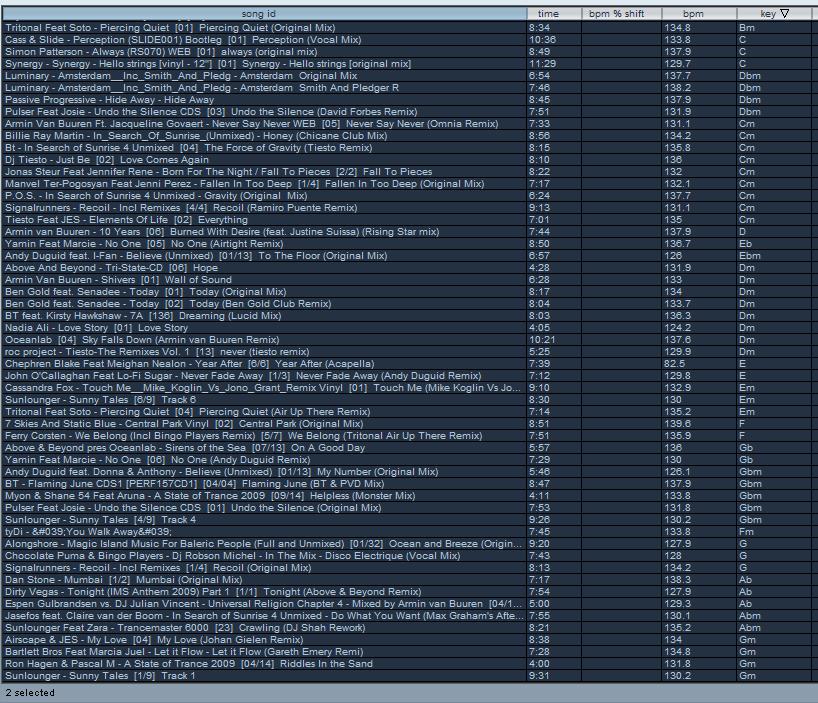Select Armin van Buuren 'Burned With Desire' row
This screenshot has width=818, height=703.
407,232
